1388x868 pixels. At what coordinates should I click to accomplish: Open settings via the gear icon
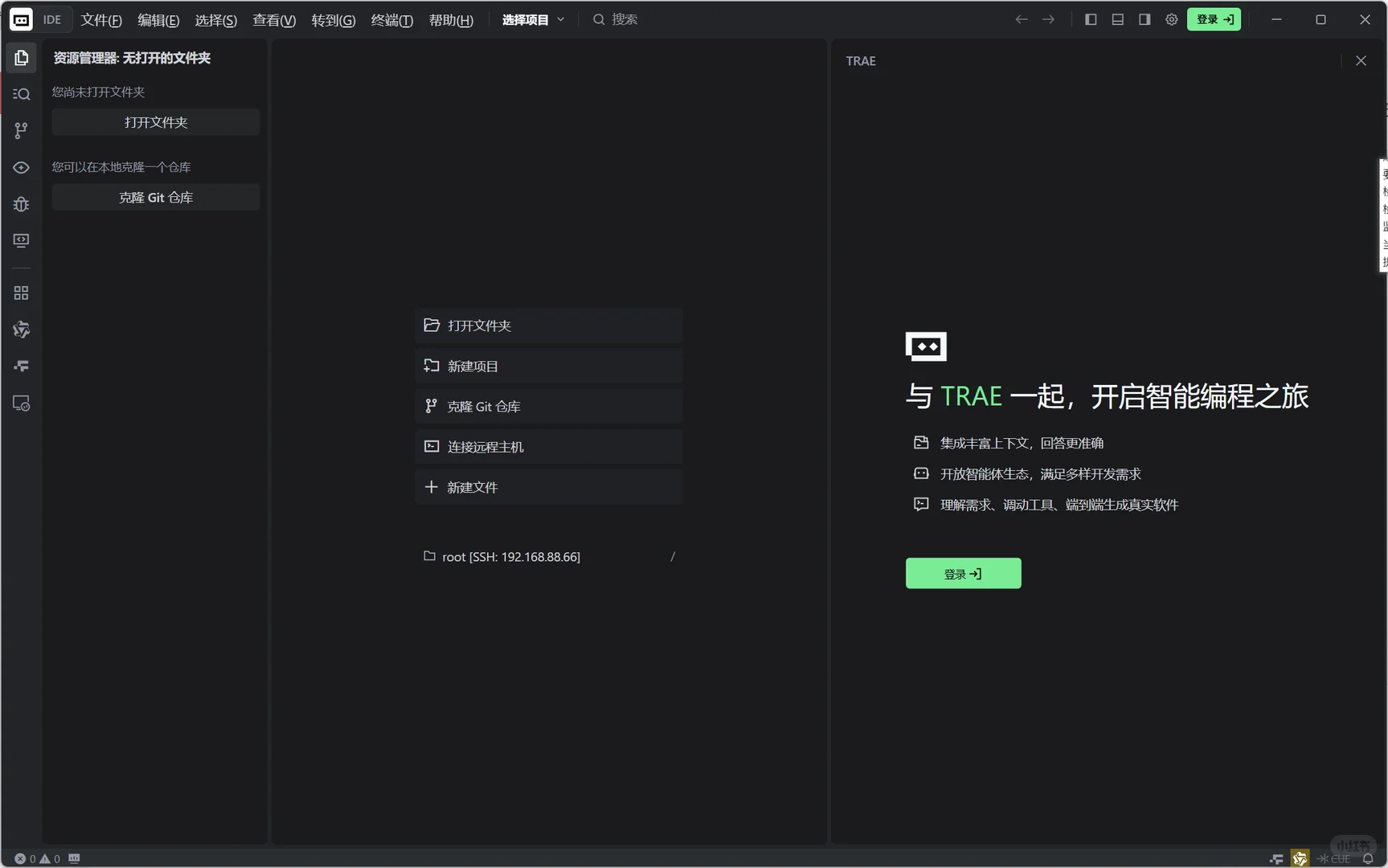[x=1172, y=19]
